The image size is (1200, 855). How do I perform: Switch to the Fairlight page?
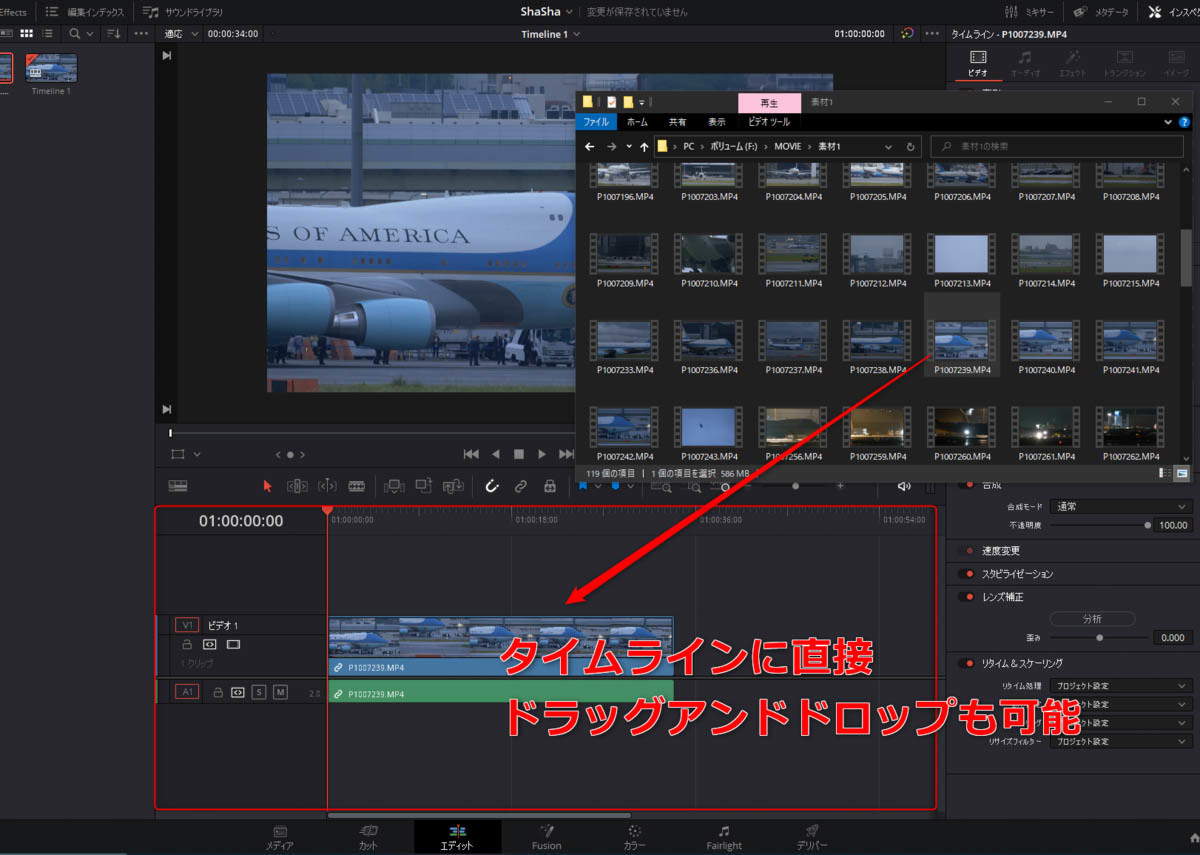pyautogui.click(x=723, y=838)
